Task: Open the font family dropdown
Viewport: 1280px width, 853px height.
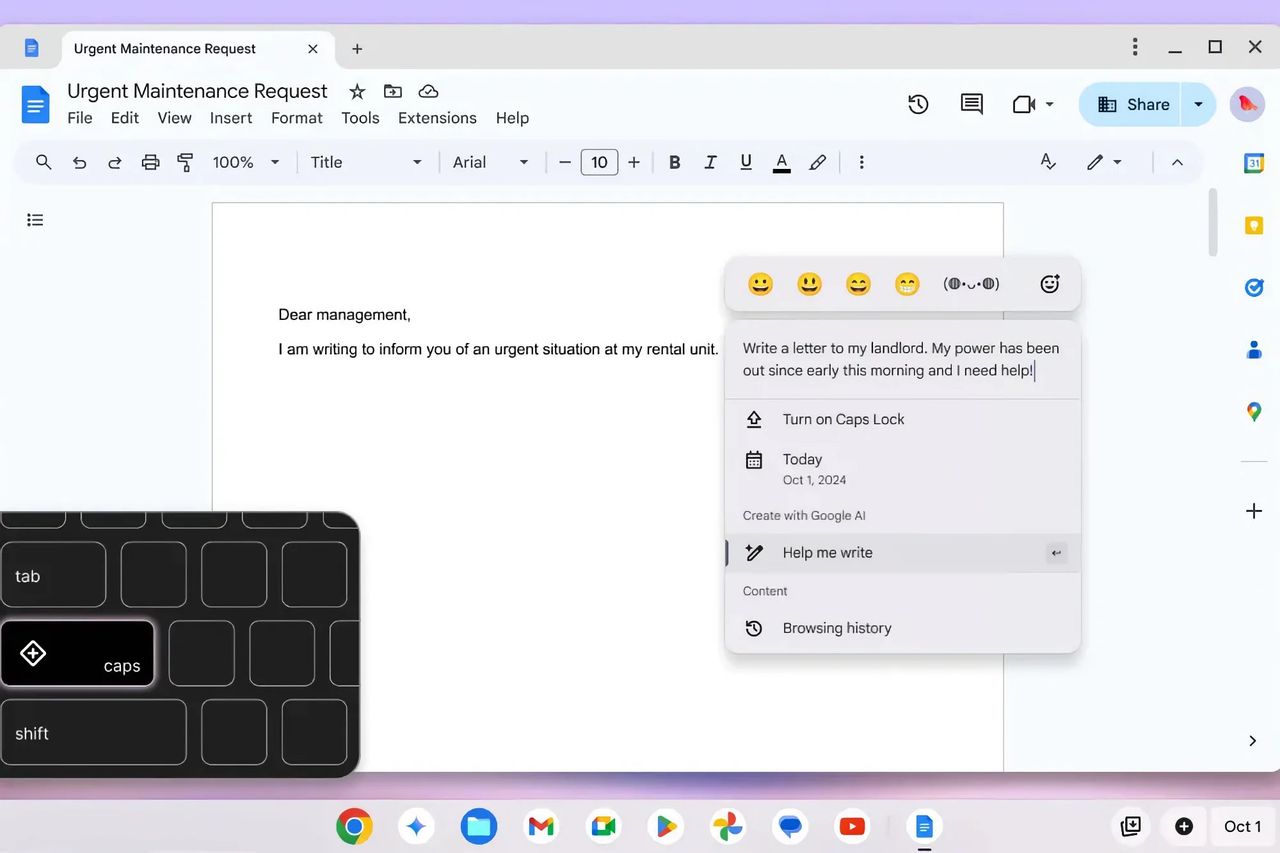Action: (x=489, y=162)
